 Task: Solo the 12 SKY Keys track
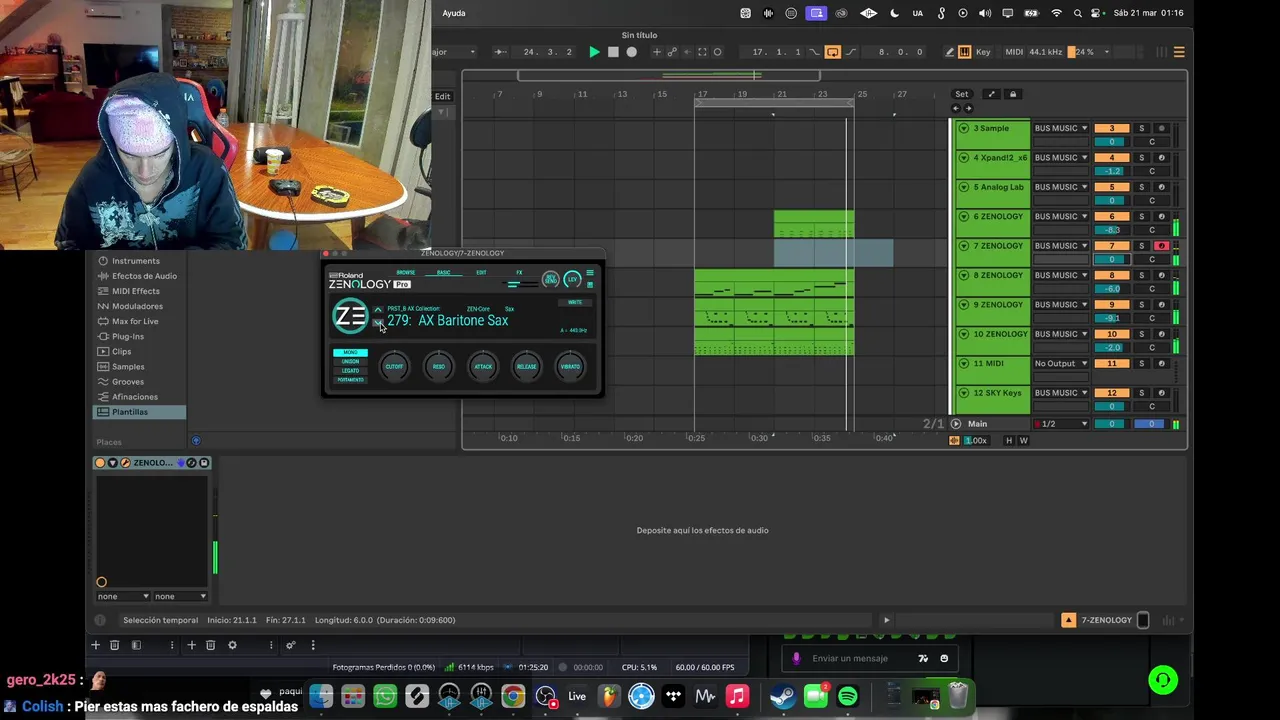click(x=1141, y=393)
